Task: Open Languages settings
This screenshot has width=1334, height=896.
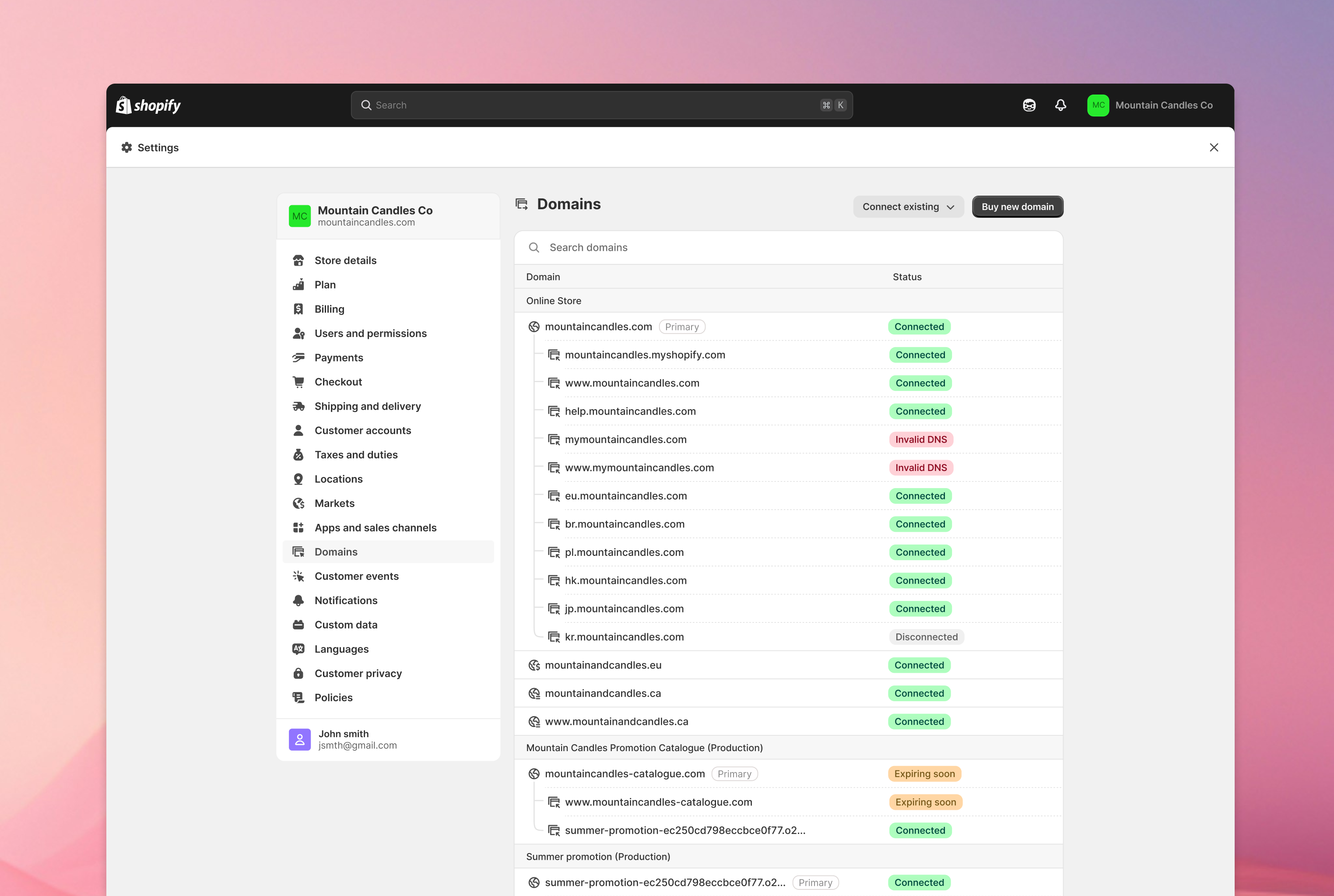Action: pyautogui.click(x=389, y=649)
